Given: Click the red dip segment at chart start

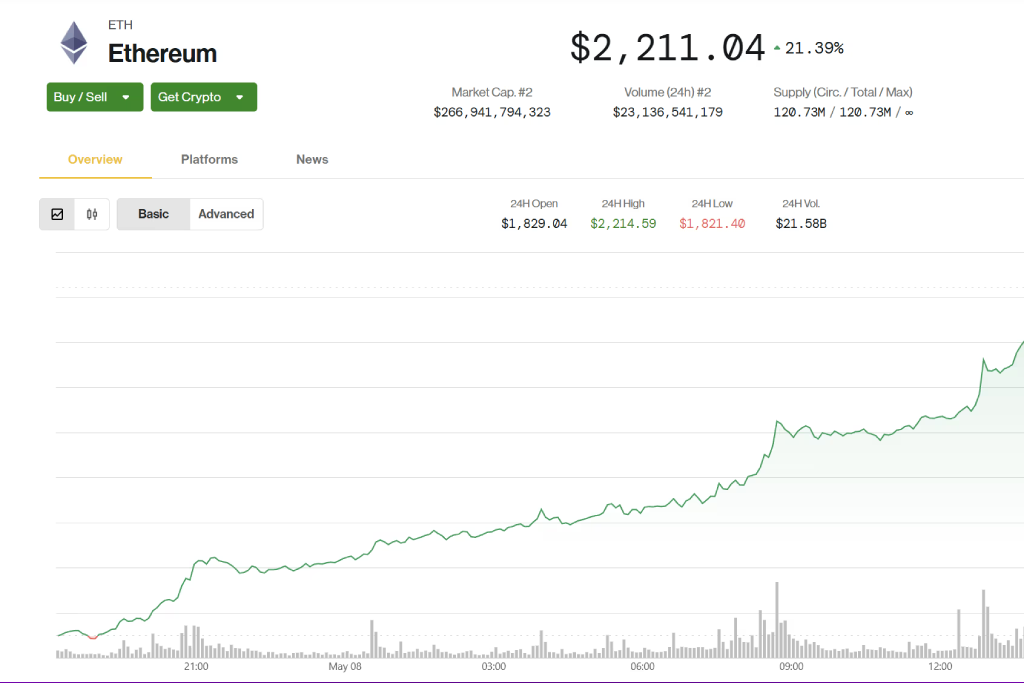Looking at the screenshot, I should click(x=93, y=637).
